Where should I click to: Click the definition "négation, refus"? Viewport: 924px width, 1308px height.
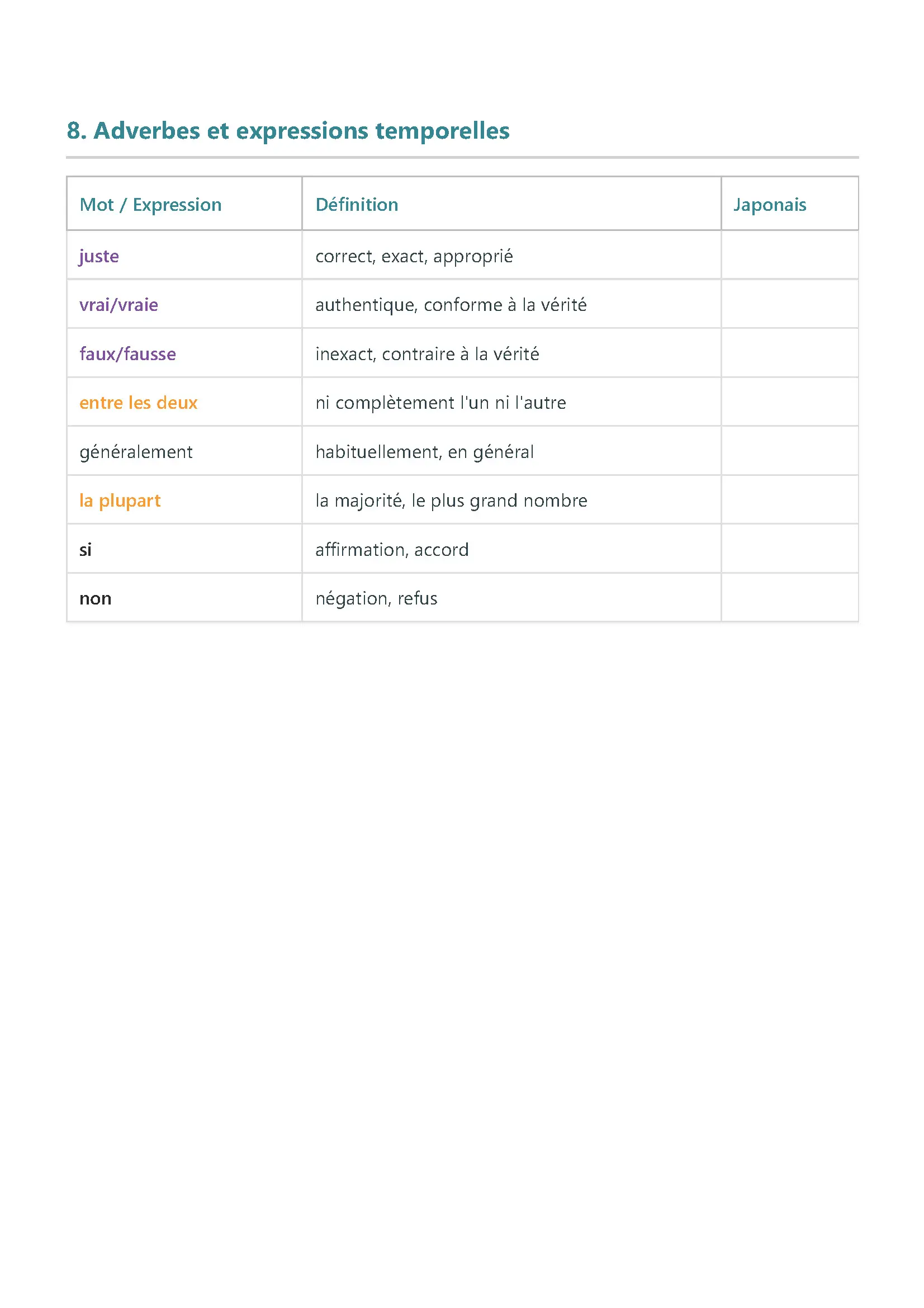coord(376,599)
